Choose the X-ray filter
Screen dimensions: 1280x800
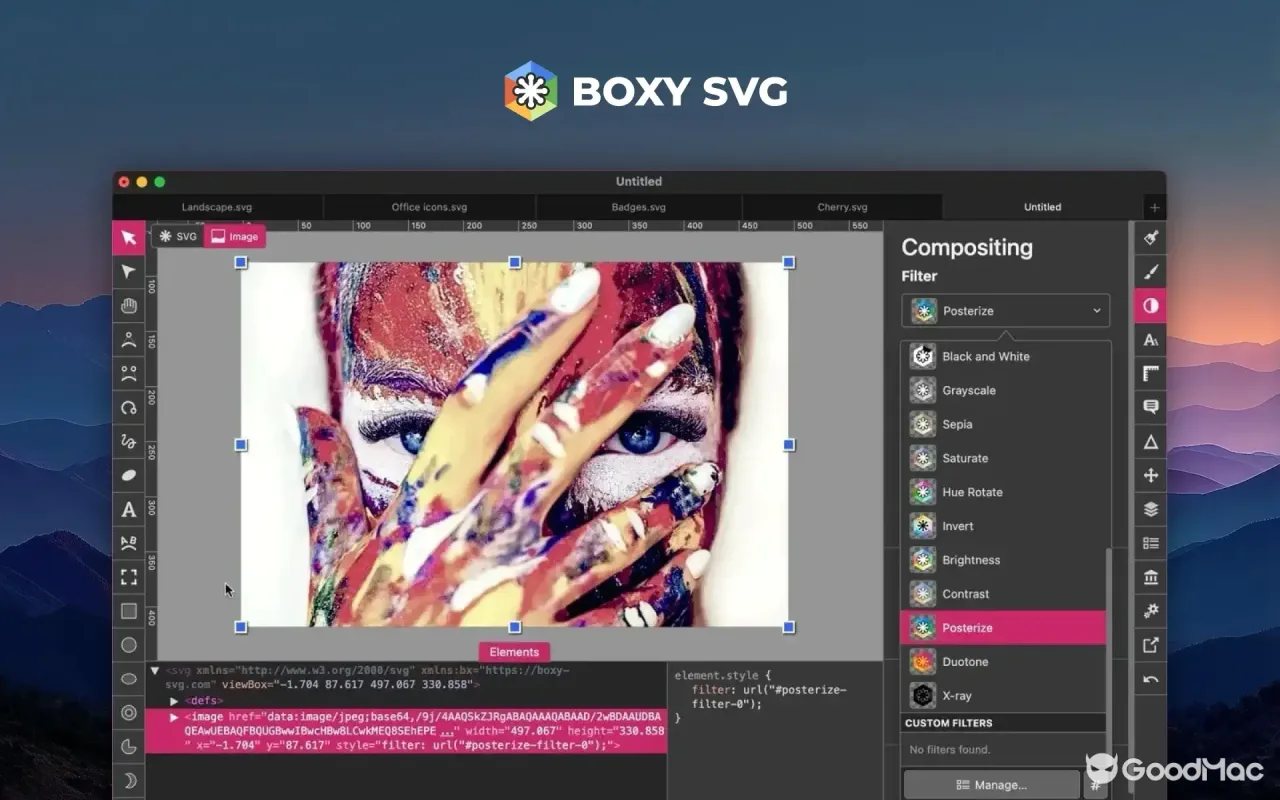pyautogui.click(x=1005, y=696)
